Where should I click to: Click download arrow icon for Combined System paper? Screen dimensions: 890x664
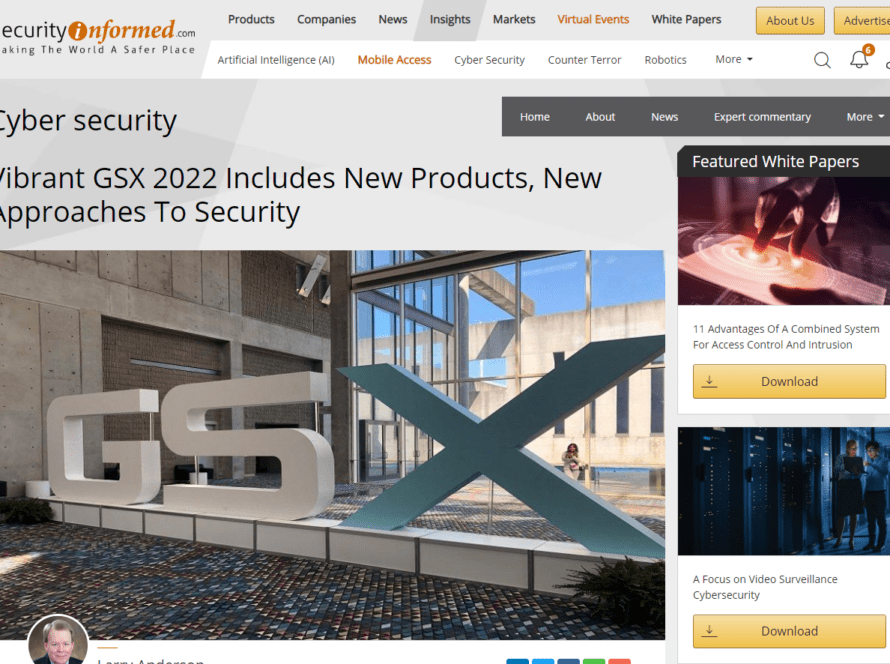click(x=709, y=381)
